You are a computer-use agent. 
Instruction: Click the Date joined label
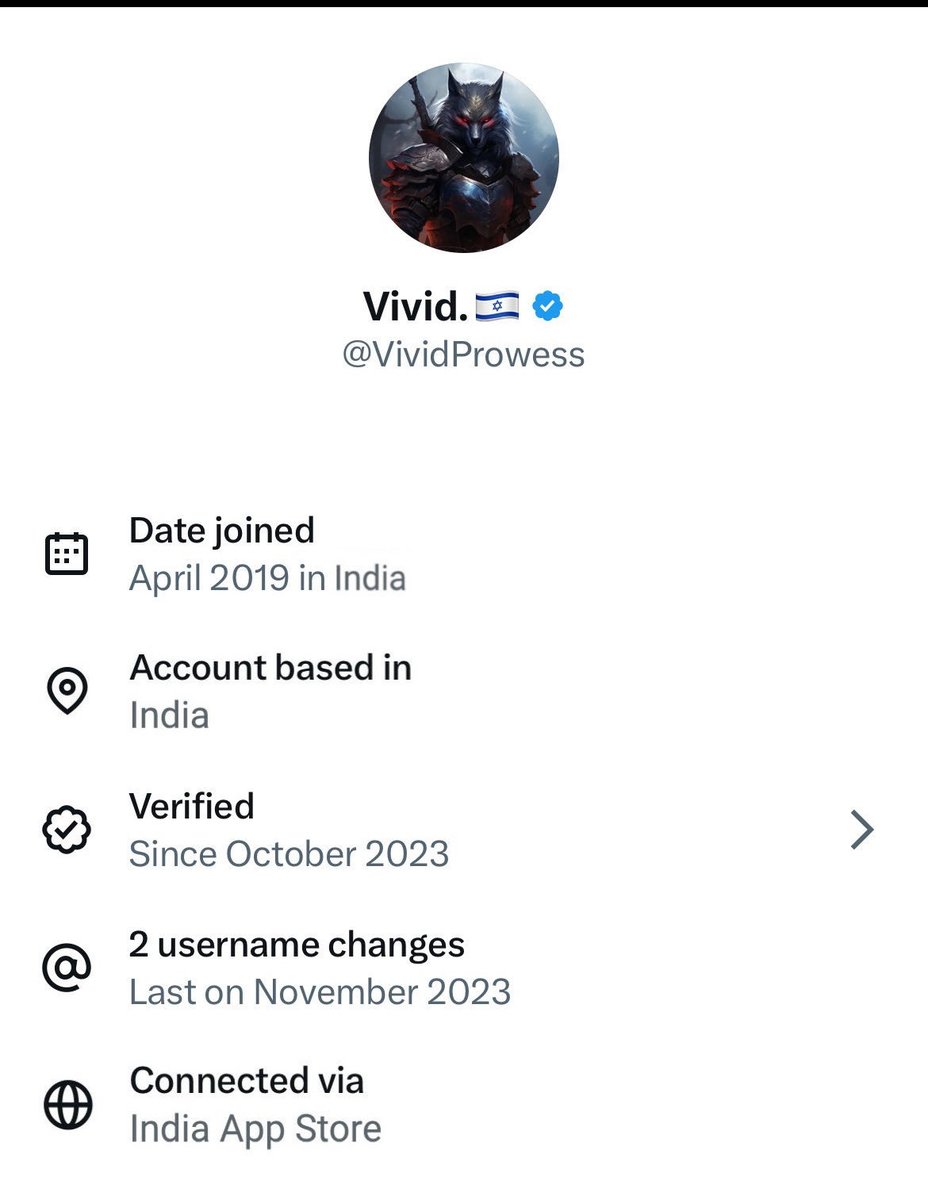(222, 530)
